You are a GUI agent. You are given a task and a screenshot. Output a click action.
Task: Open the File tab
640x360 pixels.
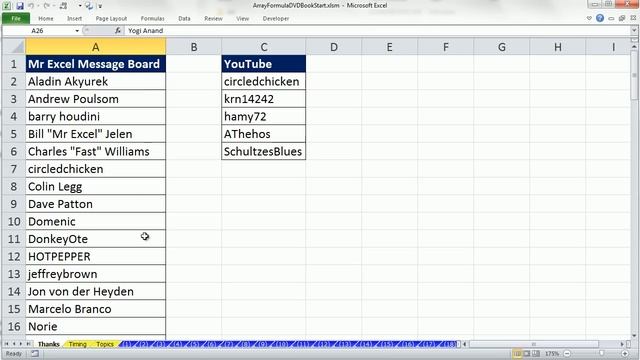[x=16, y=18]
